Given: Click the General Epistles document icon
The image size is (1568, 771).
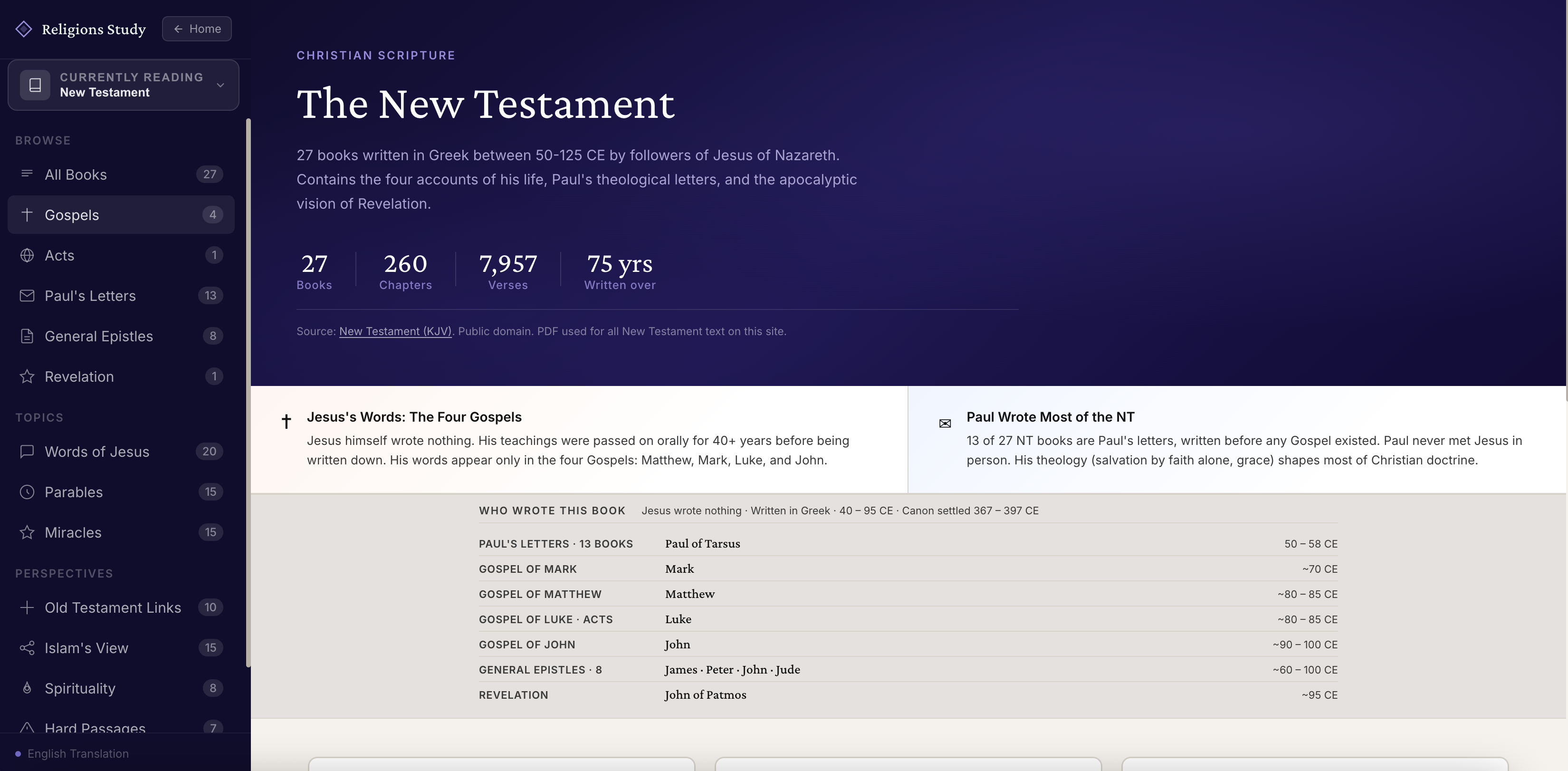Looking at the screenshot, I should (27, 336).
